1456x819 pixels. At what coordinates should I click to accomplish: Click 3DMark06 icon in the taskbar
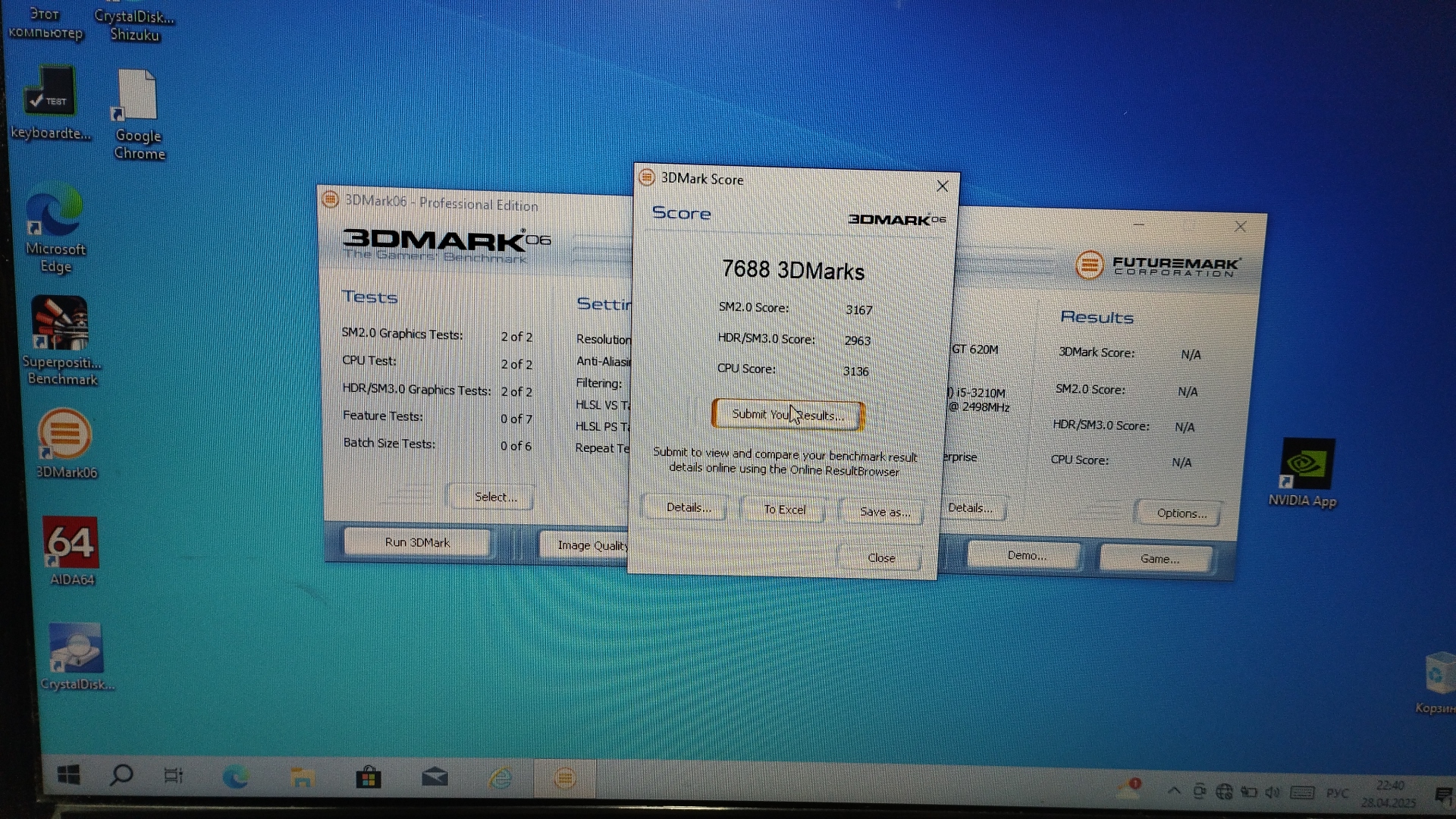565,778
